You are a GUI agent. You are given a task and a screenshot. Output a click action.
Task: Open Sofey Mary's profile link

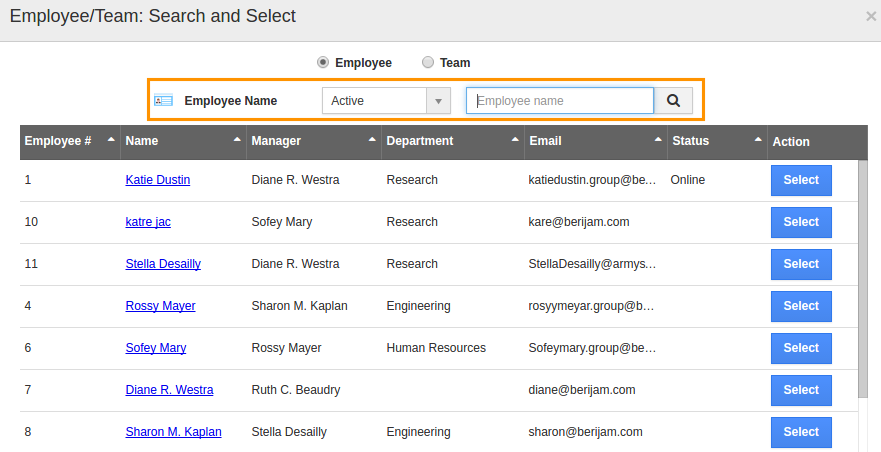click(156, 348)
